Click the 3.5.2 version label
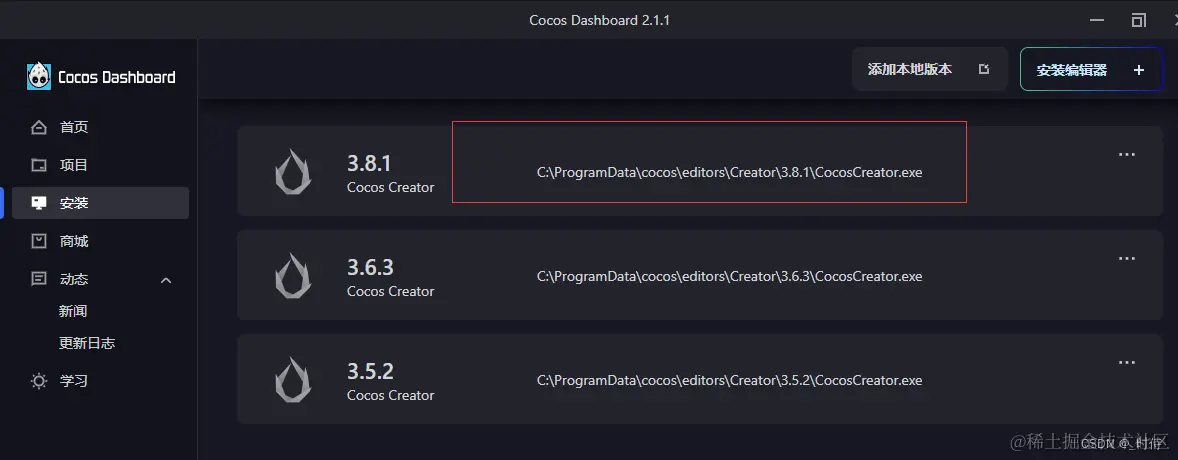1178x460 pixels. [x=370, y=371]
